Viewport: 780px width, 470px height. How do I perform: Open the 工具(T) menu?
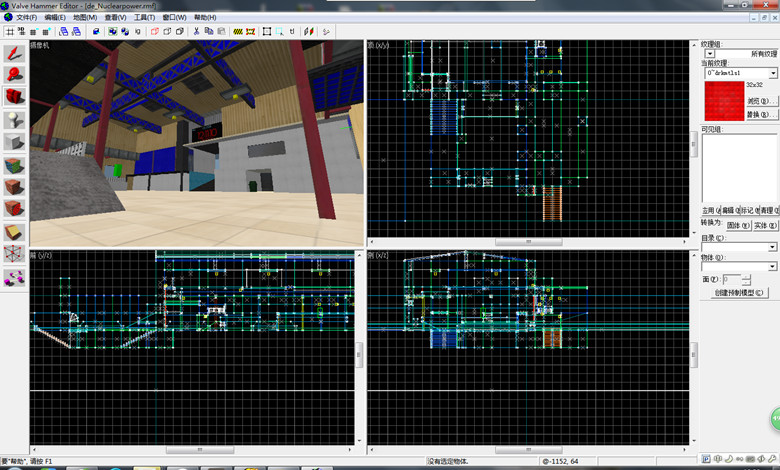pos(144,17)
